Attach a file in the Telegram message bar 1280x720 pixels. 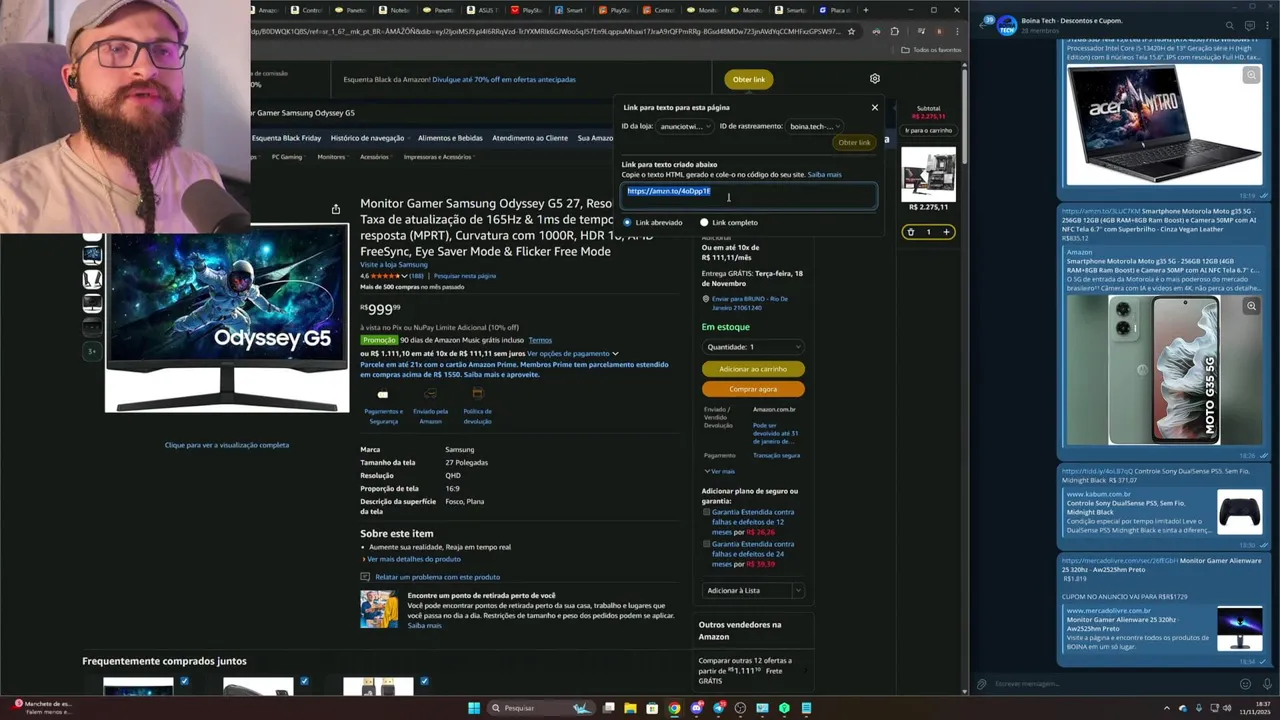click(982, 684)
